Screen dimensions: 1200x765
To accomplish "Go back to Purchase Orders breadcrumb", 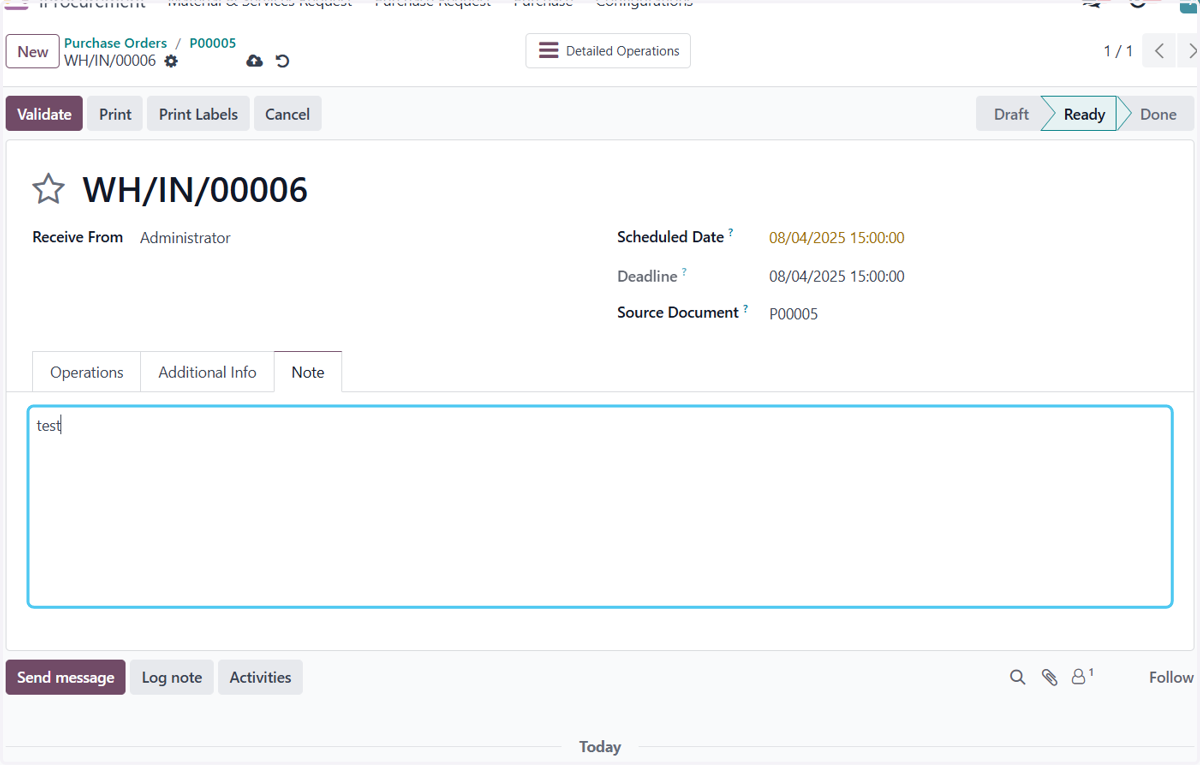I will (x=115, y=43).
